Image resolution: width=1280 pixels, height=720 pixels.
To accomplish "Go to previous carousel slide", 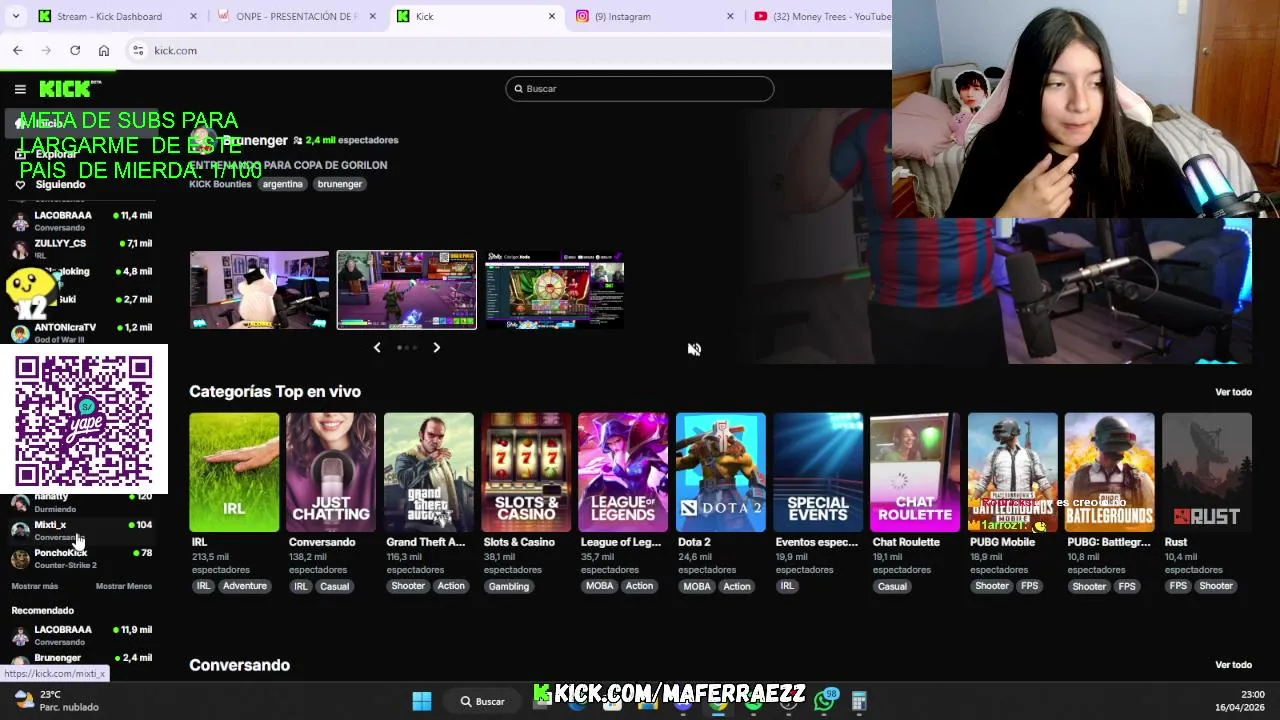I will click(377, 347).
